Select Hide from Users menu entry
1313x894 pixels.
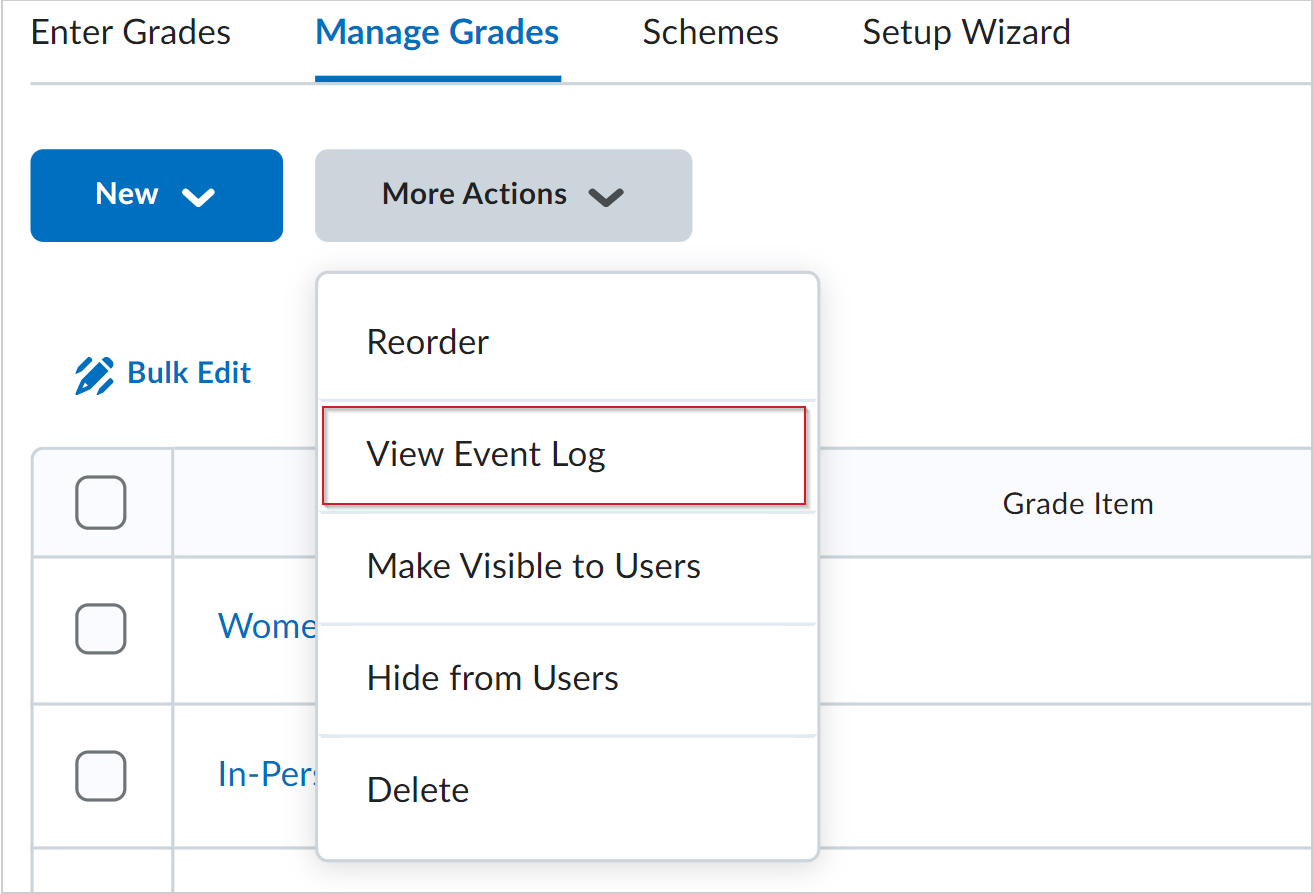[493, 678]
